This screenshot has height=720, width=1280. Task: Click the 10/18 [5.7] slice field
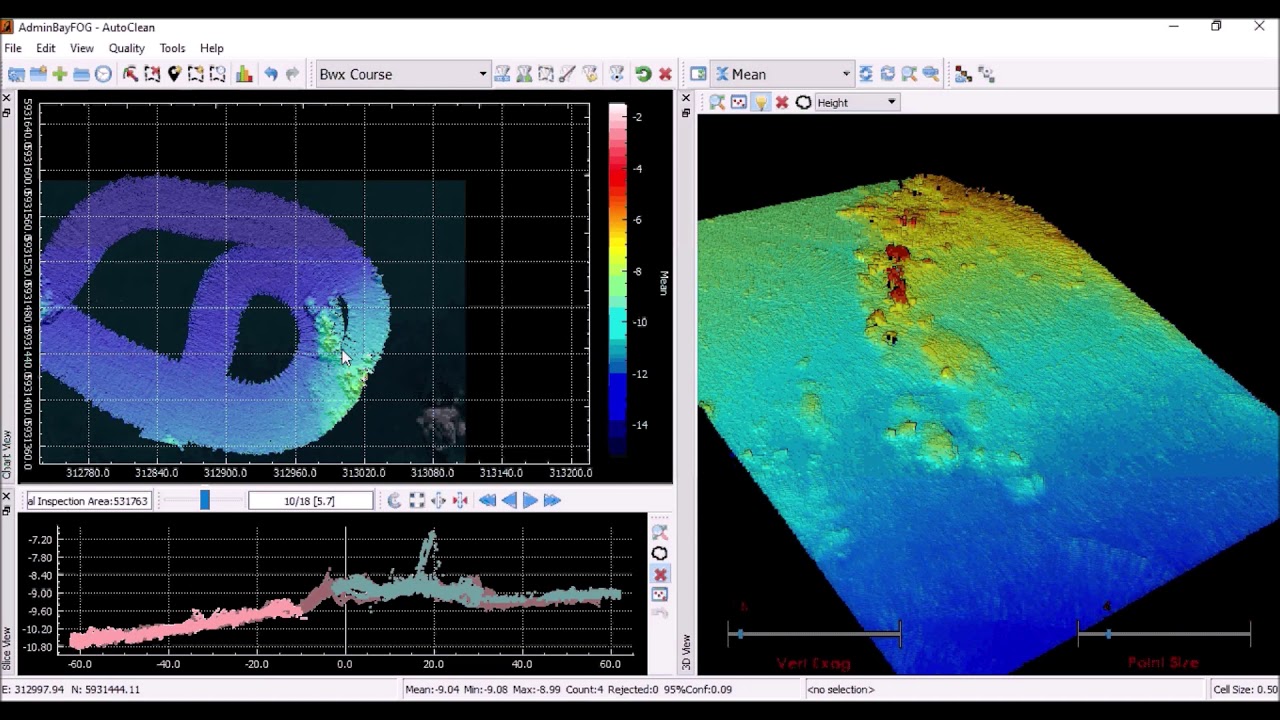pos(310,501)
